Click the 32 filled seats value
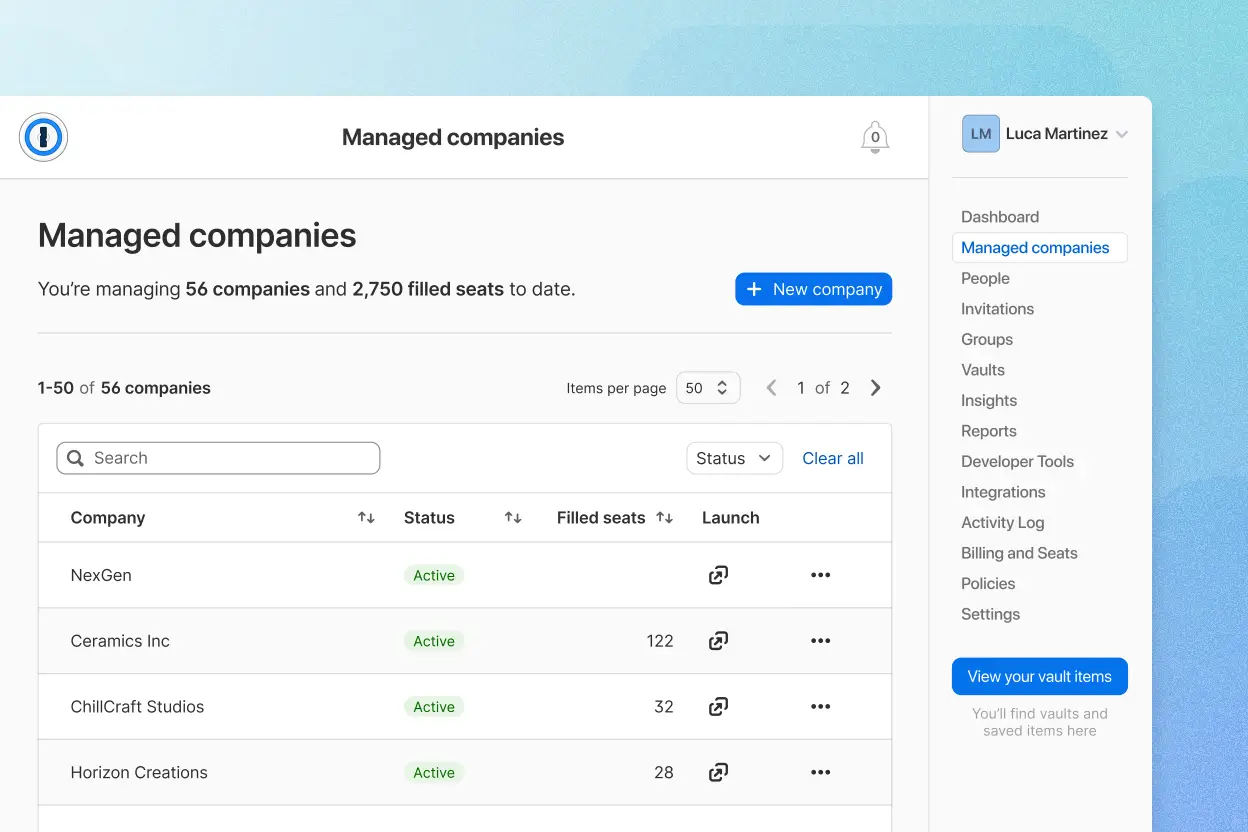 pos(664,707)
